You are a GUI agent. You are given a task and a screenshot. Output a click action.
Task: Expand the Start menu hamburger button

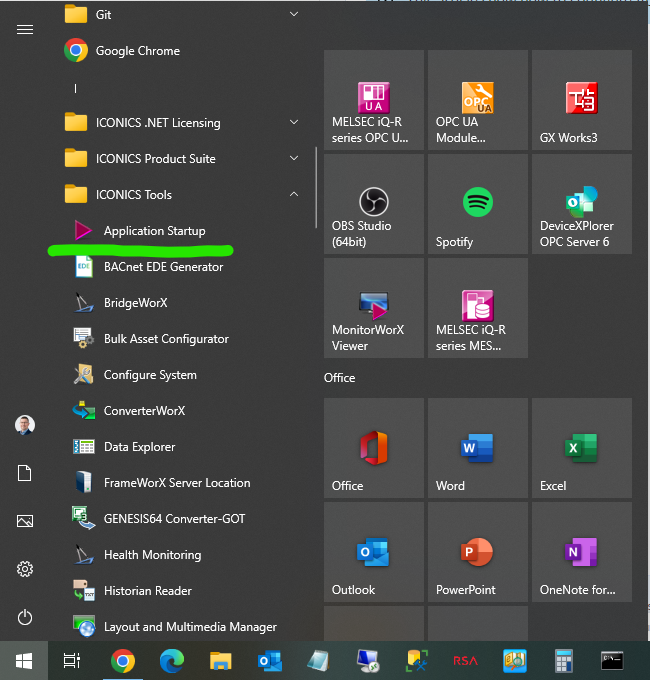25,29
